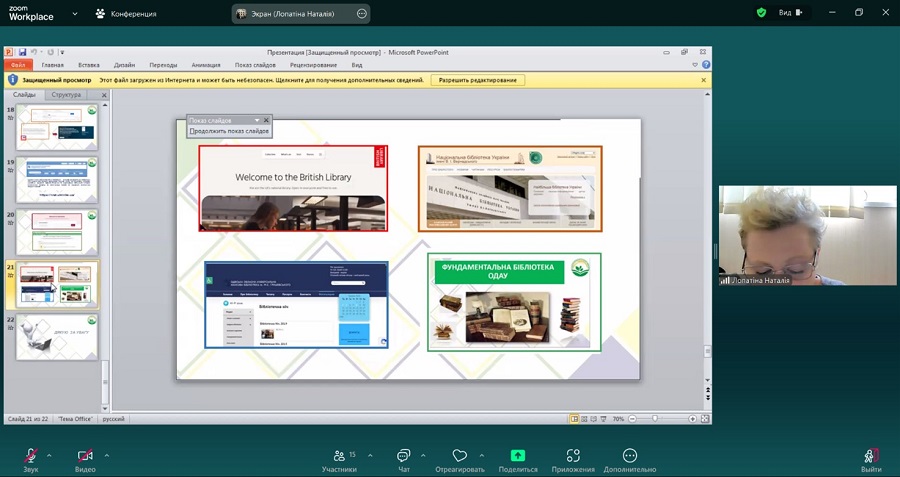900x477 pixels.
Task: Switch to Slide Sorter view in the status bar
Action: pos(584,419)
